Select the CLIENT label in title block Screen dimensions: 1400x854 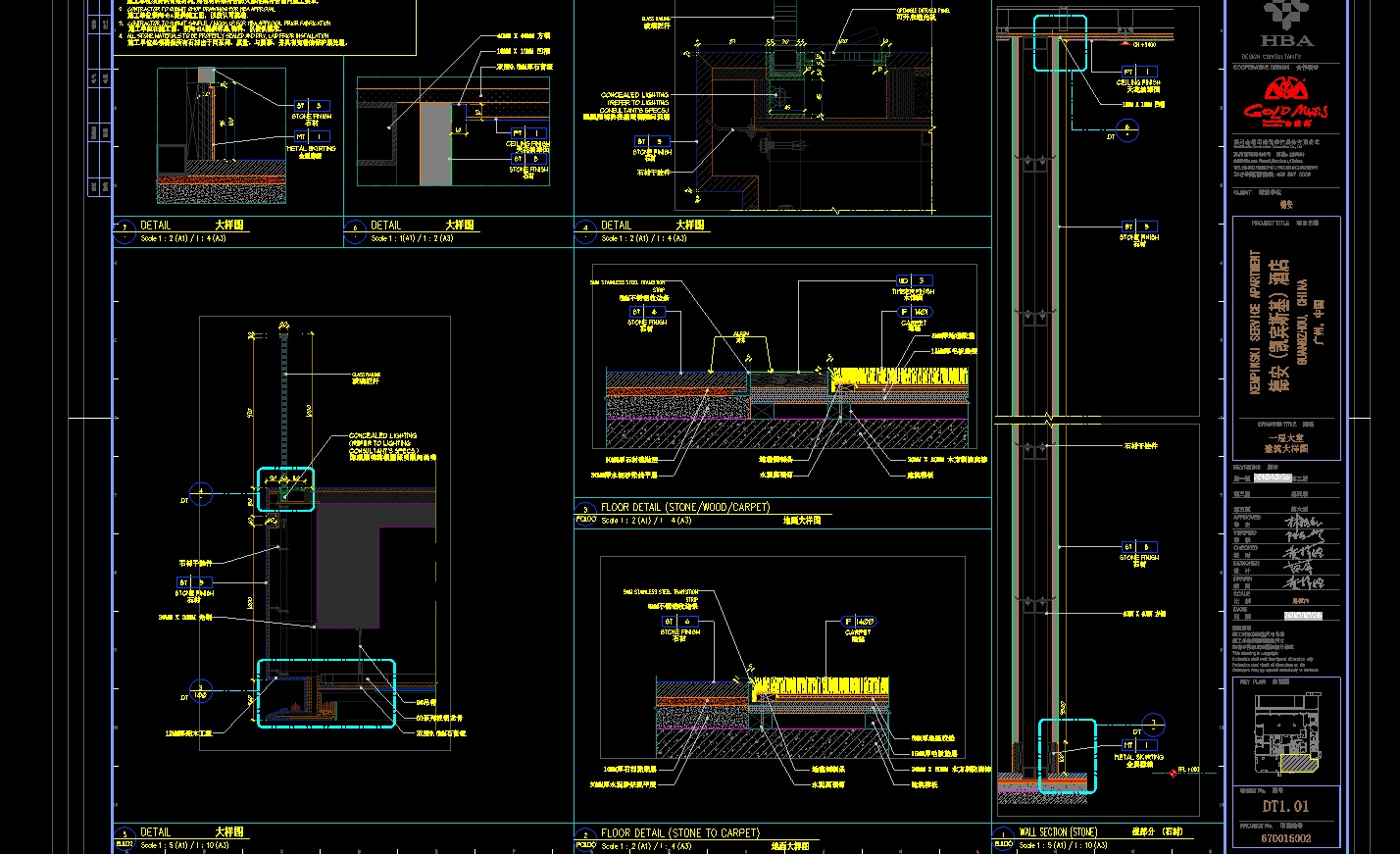(1243, 193)
